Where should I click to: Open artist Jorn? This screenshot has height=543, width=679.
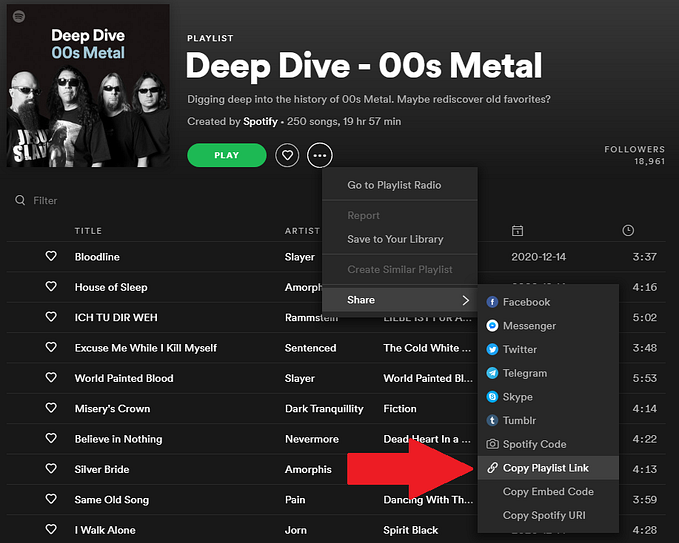(296, 530)
